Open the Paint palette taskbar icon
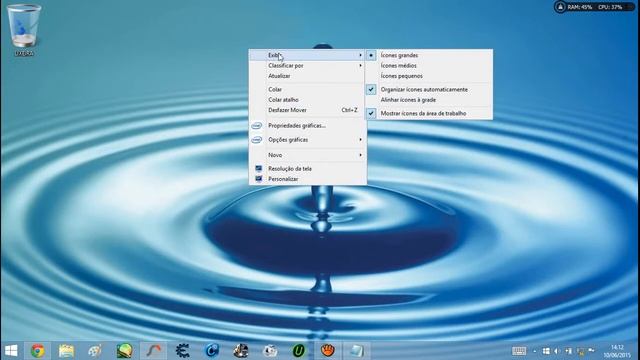The image size is (640, 360). point(95,351)
